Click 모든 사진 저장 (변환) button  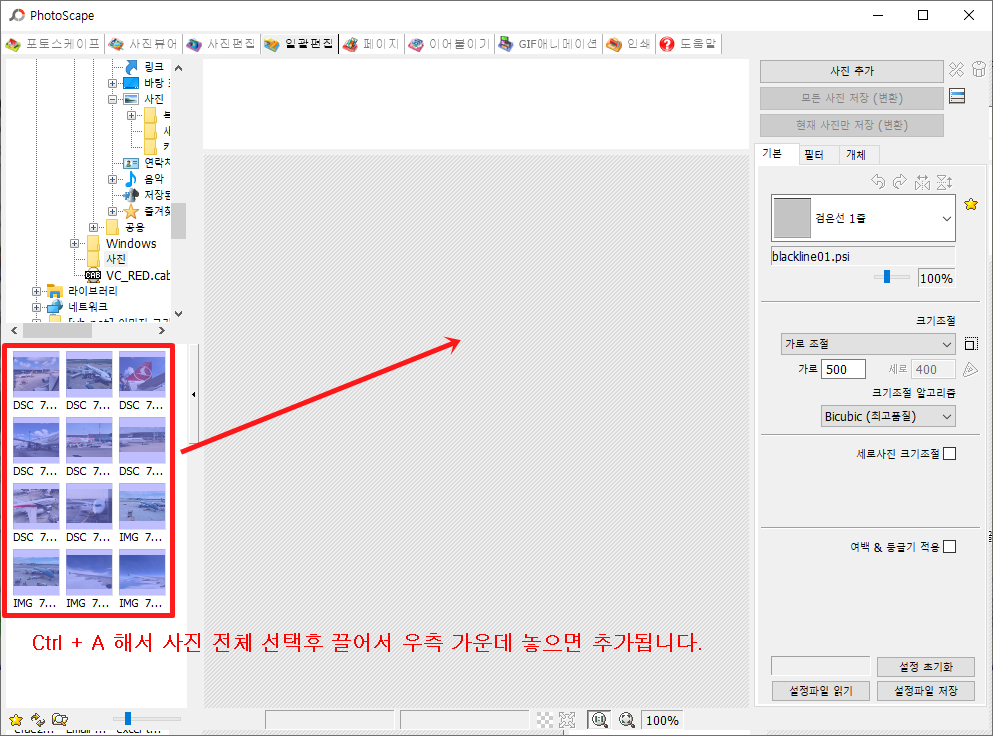click(852, 98)
